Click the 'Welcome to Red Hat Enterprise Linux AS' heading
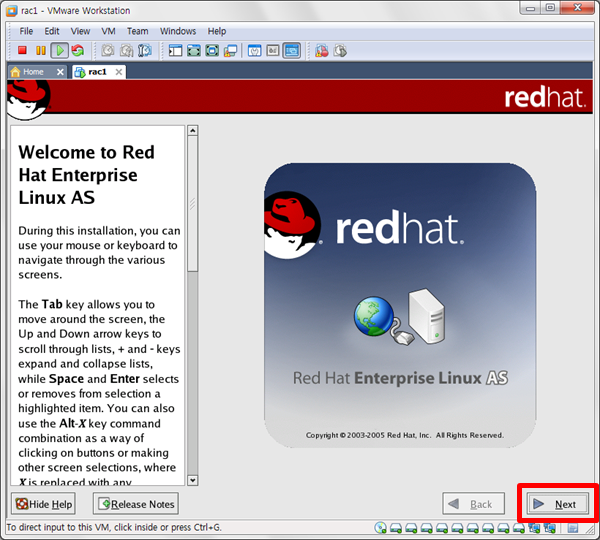This screenshot has width=600, height=540. tap(86, 175)
